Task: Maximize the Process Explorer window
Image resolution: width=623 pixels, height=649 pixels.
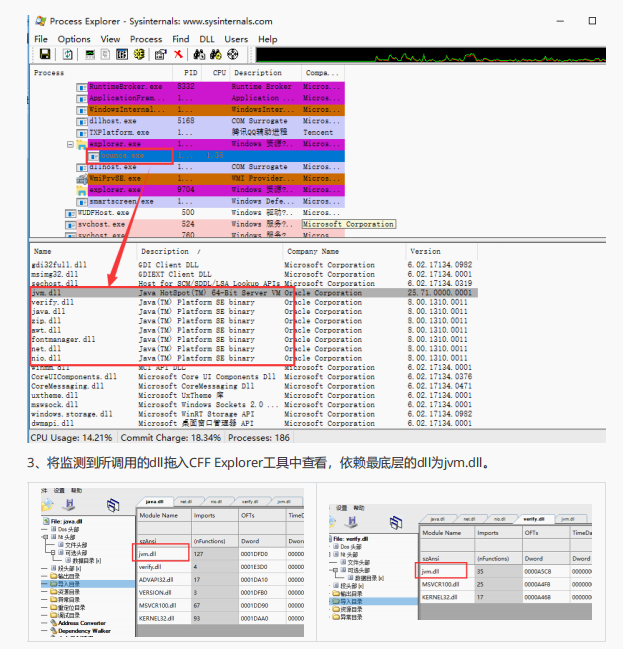Action: coord(592,21)
